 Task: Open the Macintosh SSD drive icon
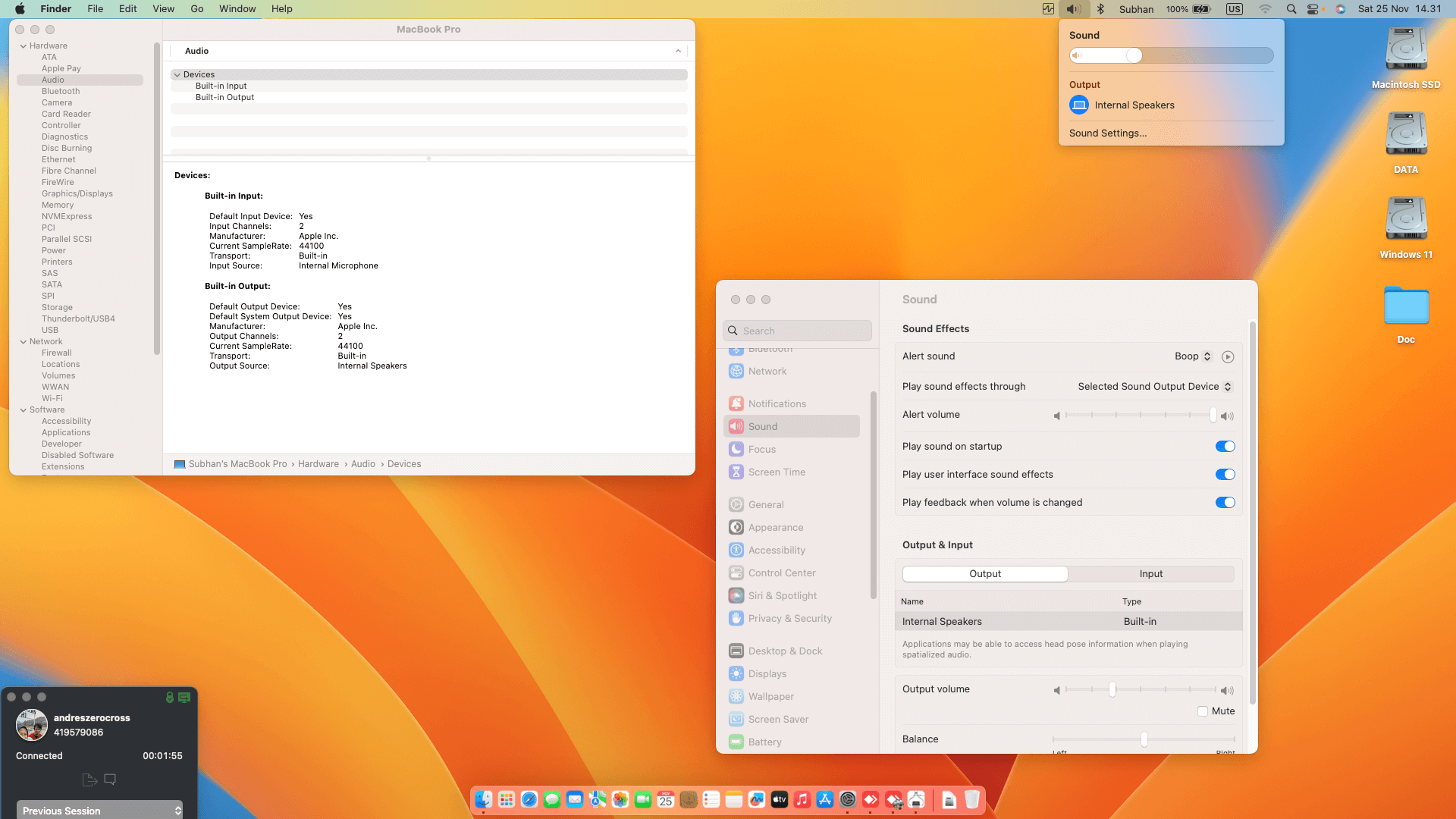pos(1406,50)
